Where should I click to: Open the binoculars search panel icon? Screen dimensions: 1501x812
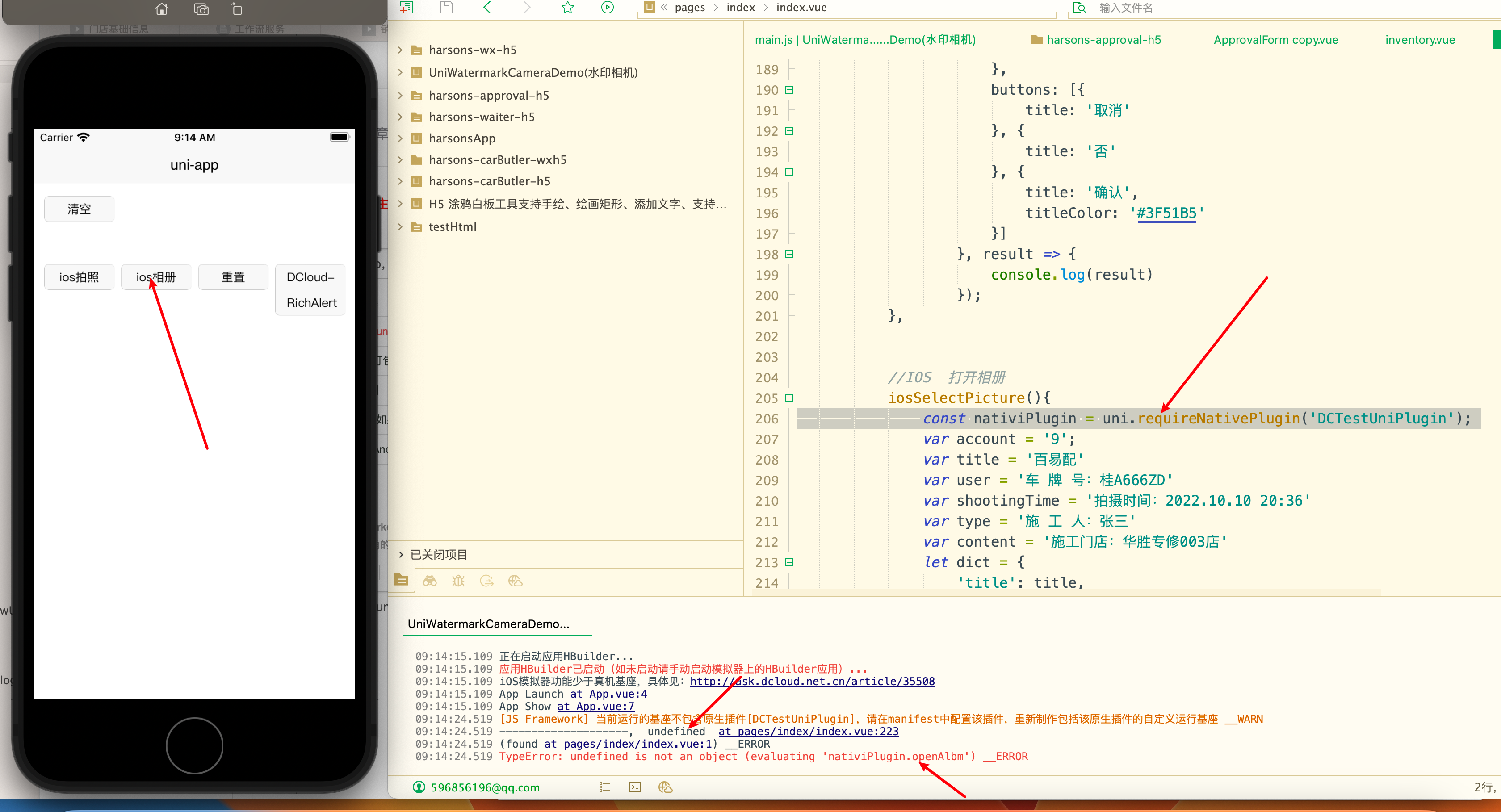(429, 581)
